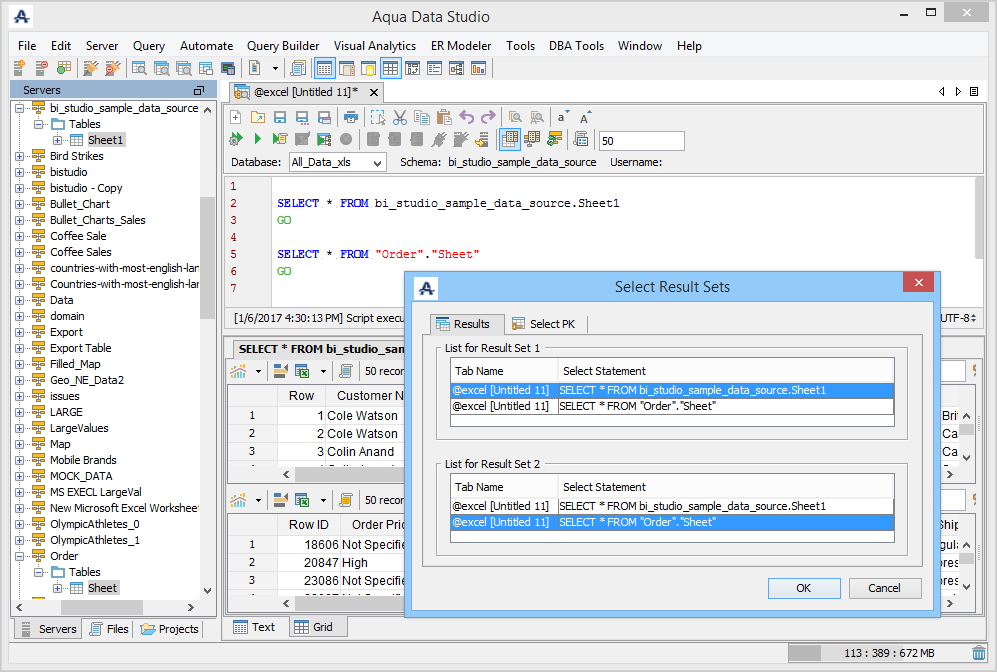Screen dimensions: 997x672
Task: Open the Query Builder menu
Action: coord(283,46)
